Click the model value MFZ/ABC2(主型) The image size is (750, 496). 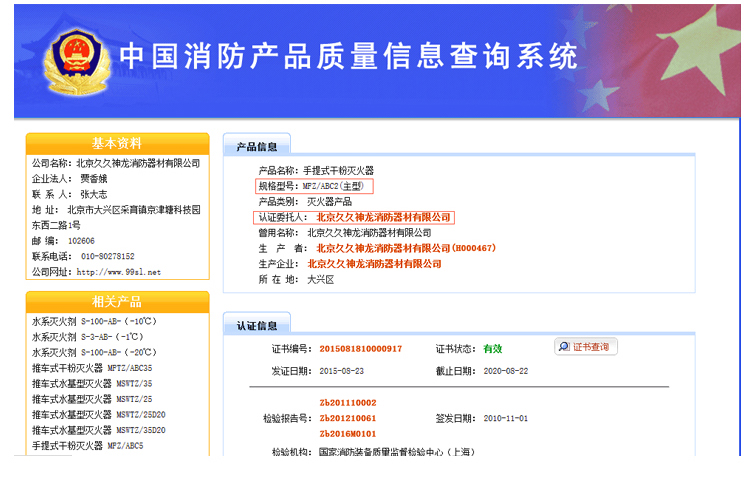pyautogui.click(x=333, y=186)
